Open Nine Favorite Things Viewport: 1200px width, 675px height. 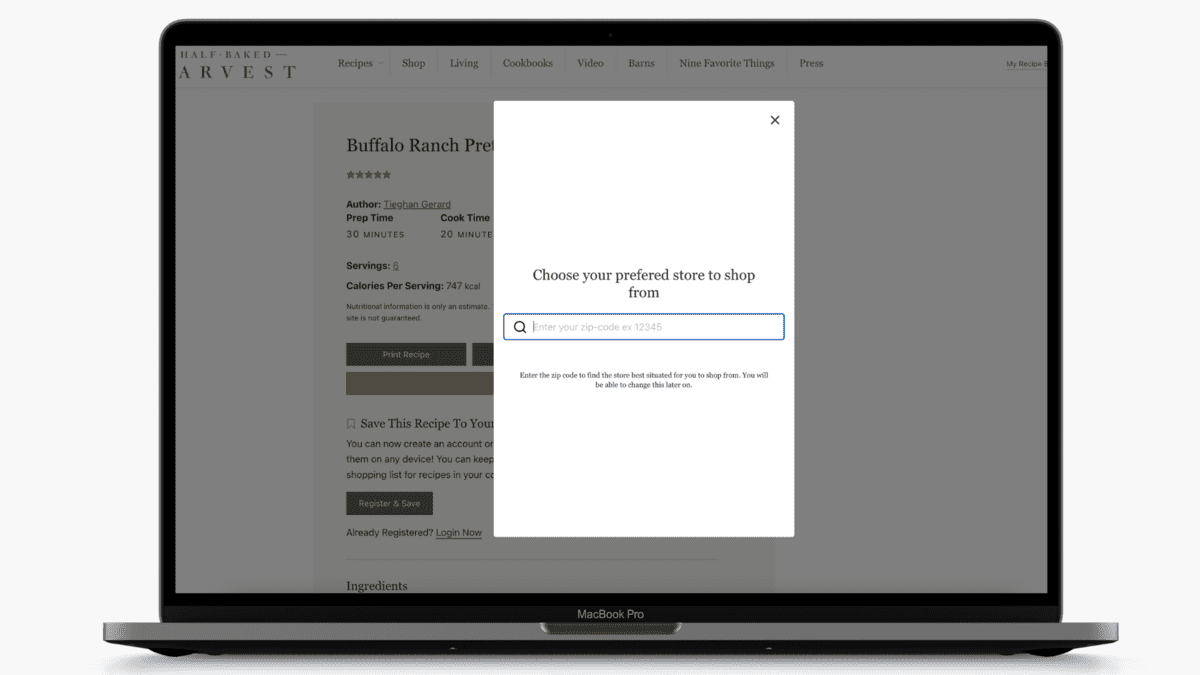pyautogui.click(x=726, y=63)
